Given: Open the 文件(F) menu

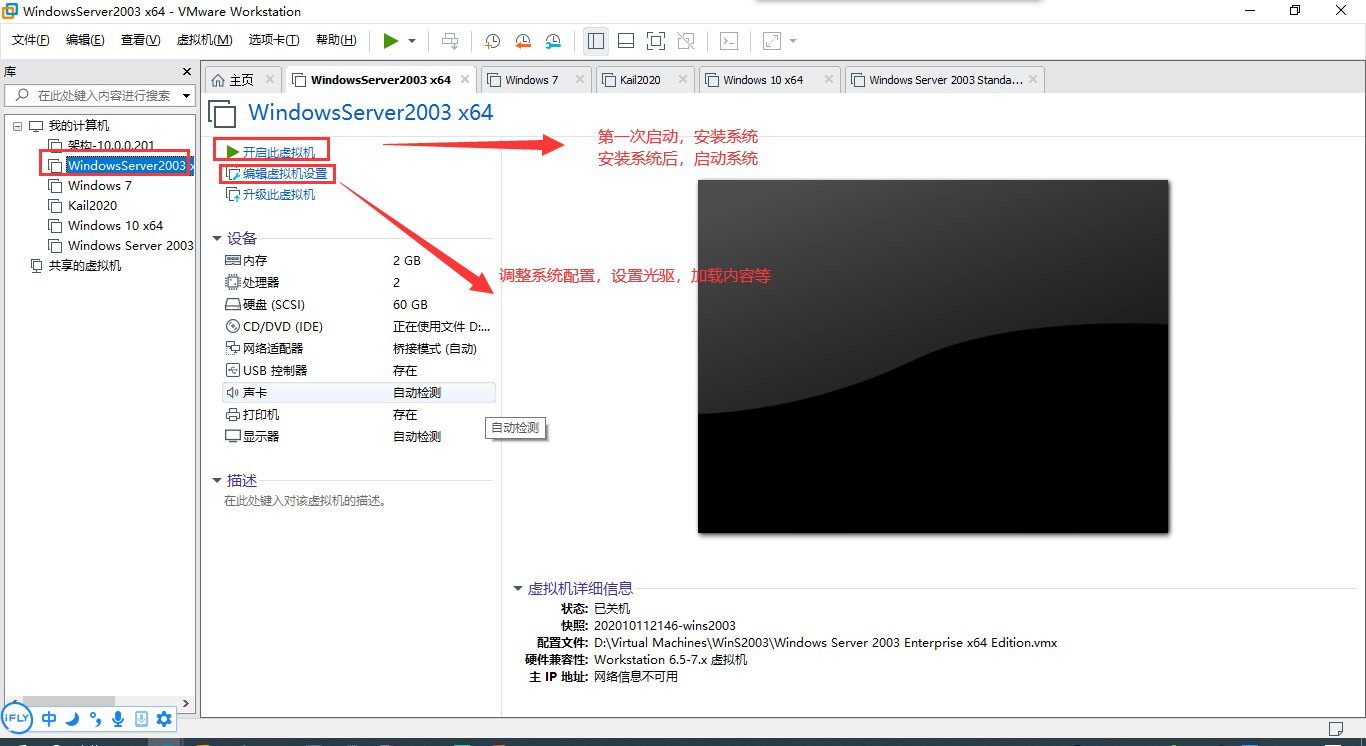Looking at the screenshot, I should click(x=31, y=40).
